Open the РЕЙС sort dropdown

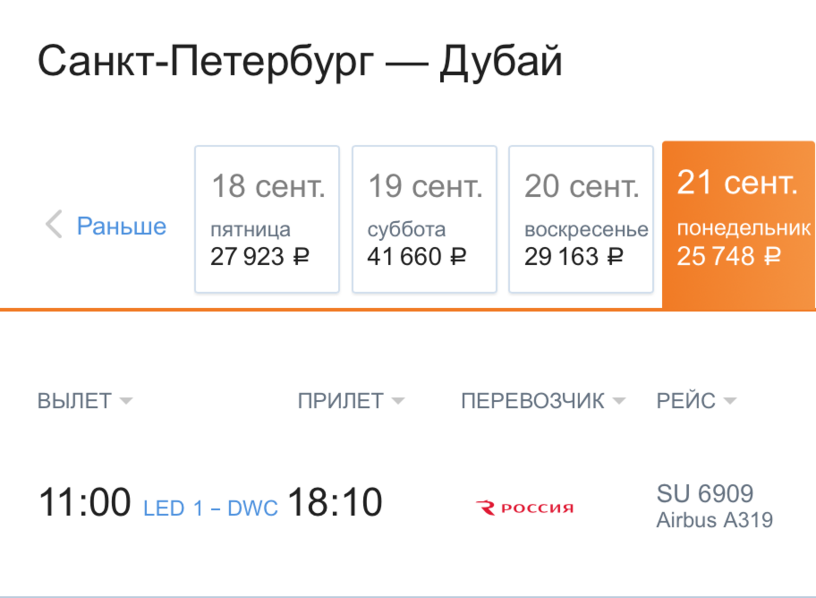tap(696, 401)
